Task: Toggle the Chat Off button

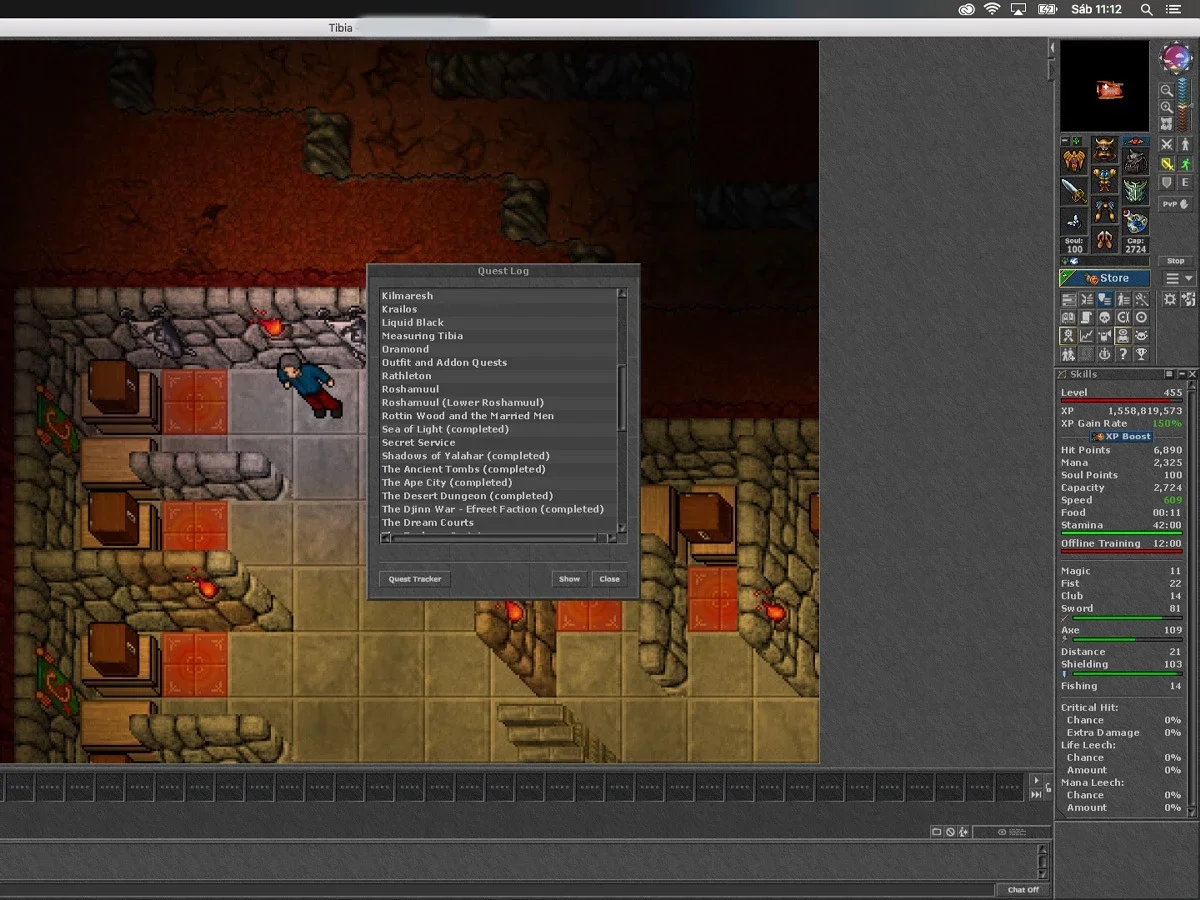Action: [x=1023, y=889]
